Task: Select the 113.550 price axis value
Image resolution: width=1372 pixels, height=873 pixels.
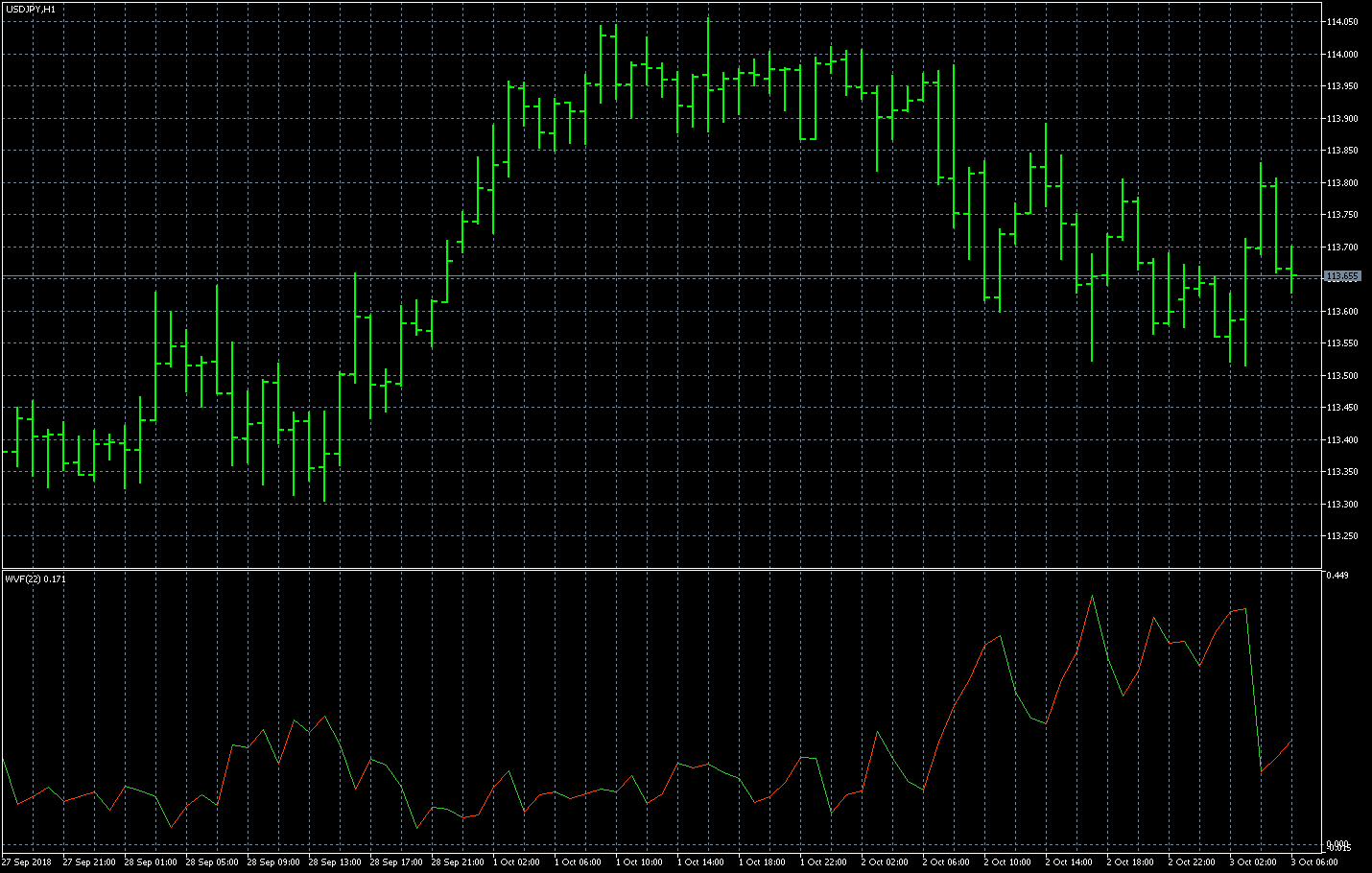Action: pyautogui.click(x=1342, y=343)
